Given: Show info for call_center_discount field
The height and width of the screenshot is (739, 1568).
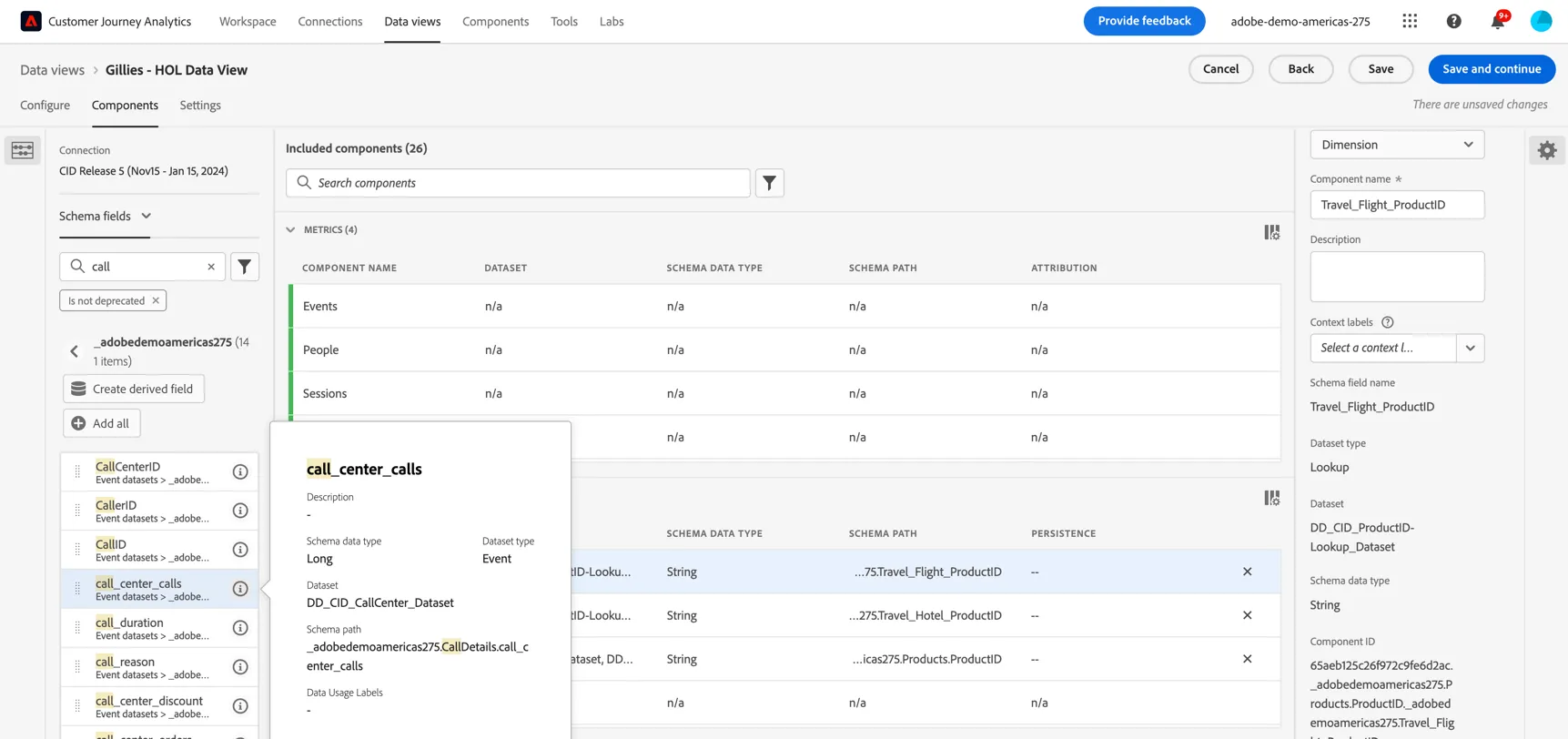Looking at the screenshot, I should [240, 706].
